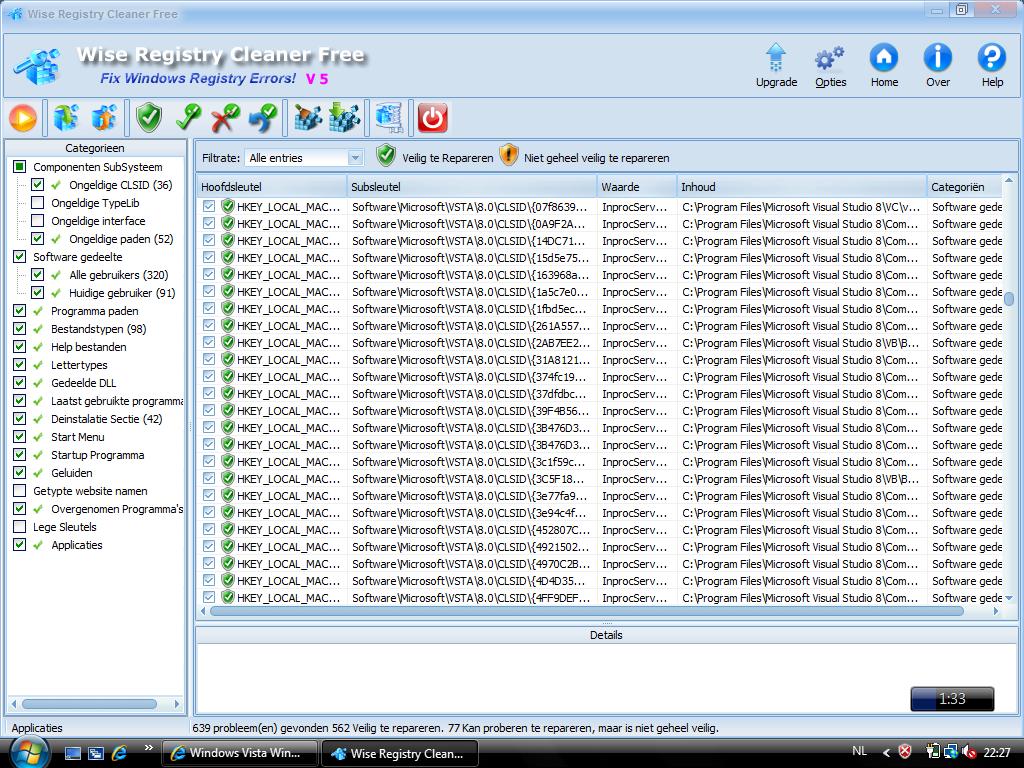Click the red security shield tray icon

click(x=904, y=752)
